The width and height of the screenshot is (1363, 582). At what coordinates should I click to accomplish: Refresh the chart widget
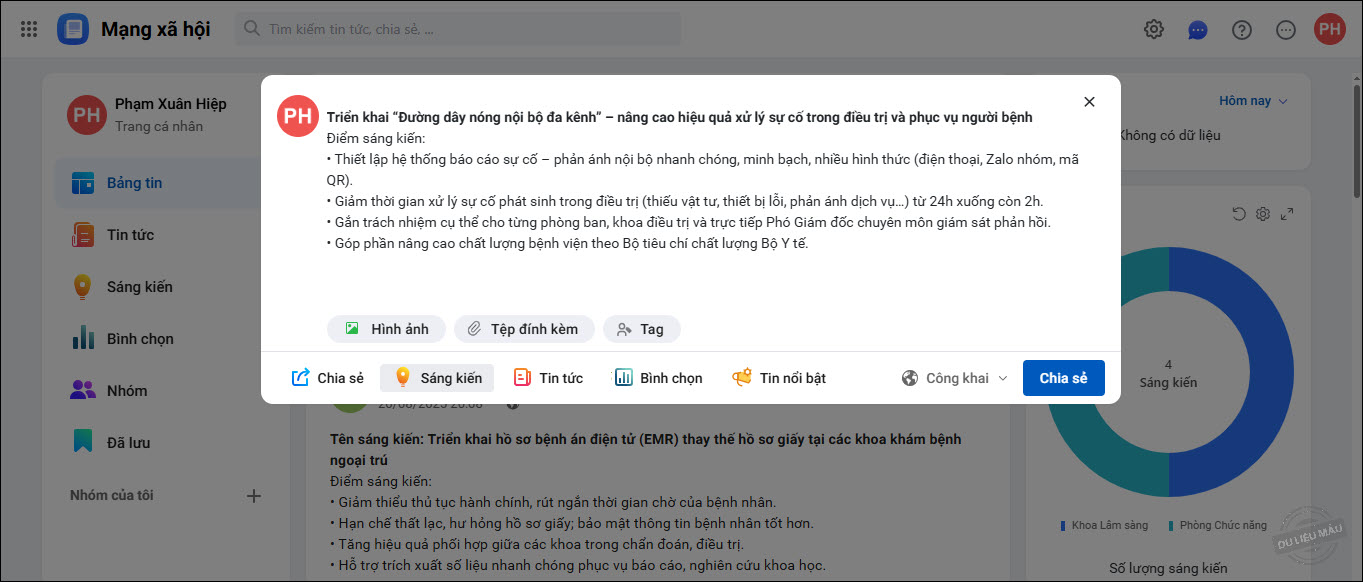click(x=1239, y=214)
